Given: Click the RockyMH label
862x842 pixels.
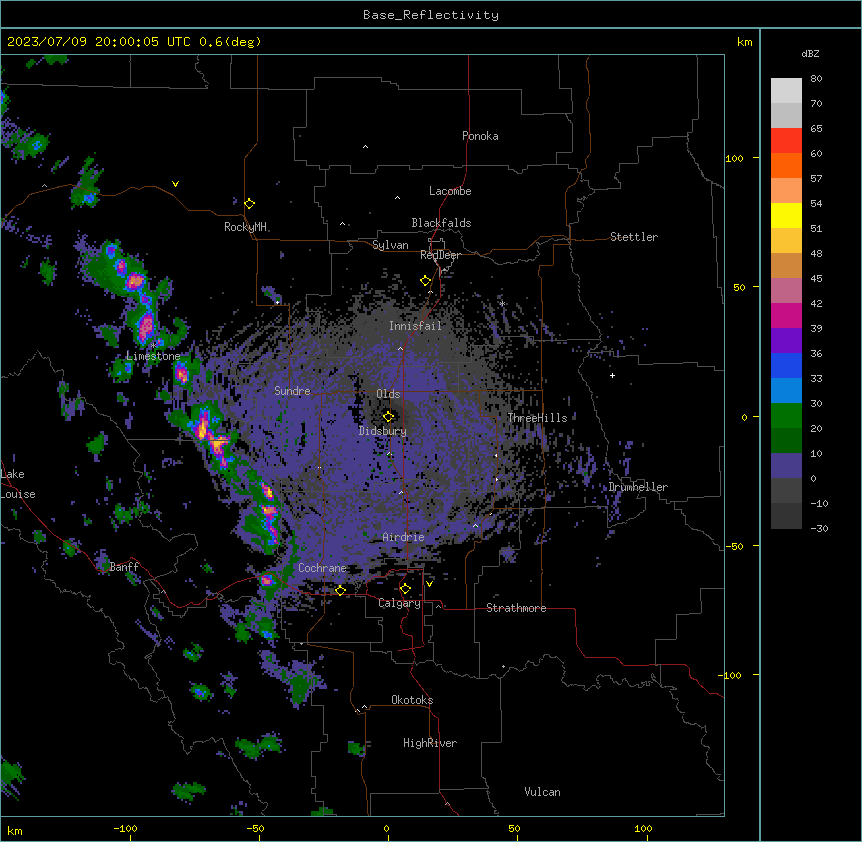Looking at the screenshot, I should point(245,227).
